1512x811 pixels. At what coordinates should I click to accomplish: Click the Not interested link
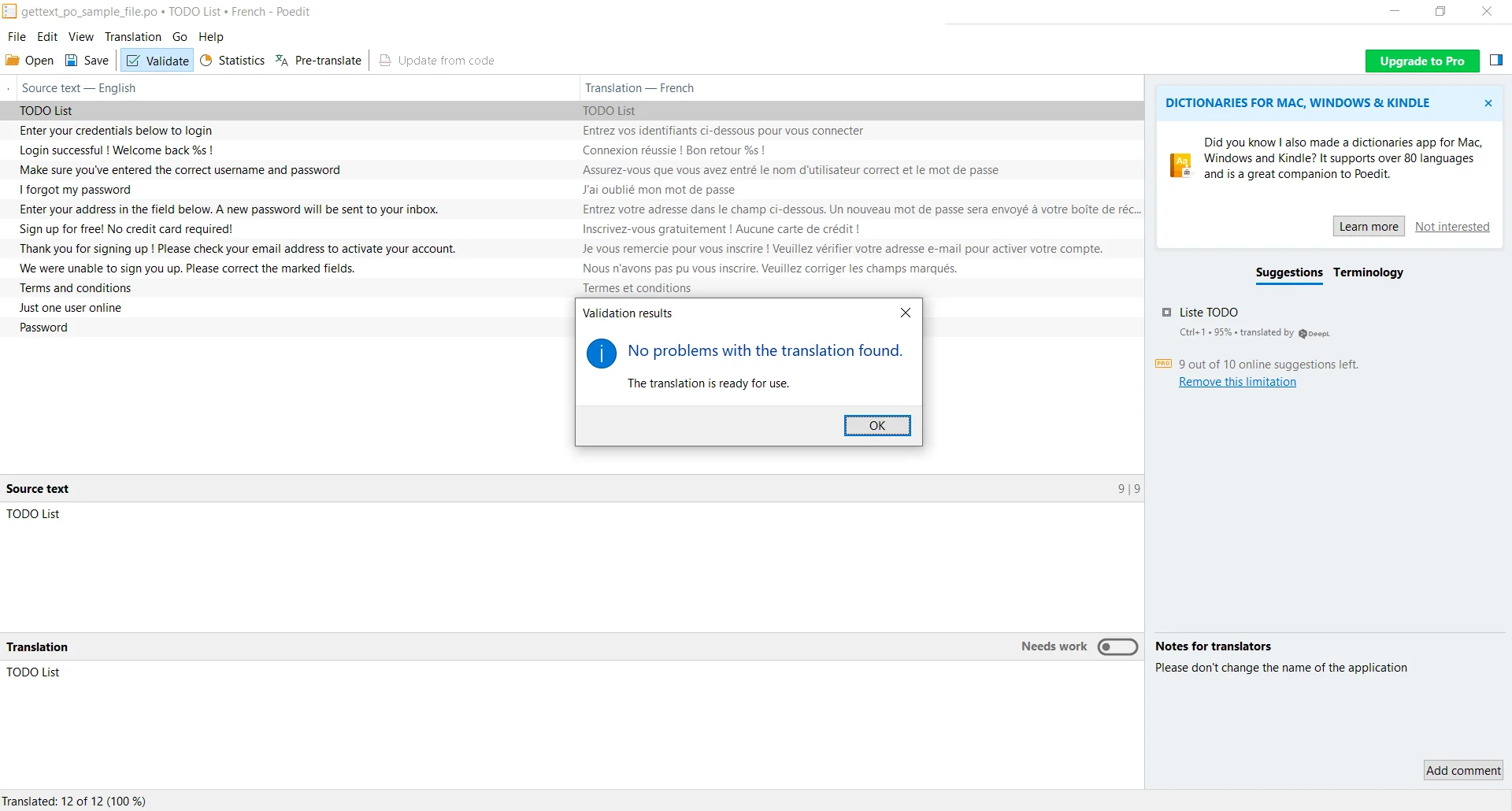(x=1451, y=227)
